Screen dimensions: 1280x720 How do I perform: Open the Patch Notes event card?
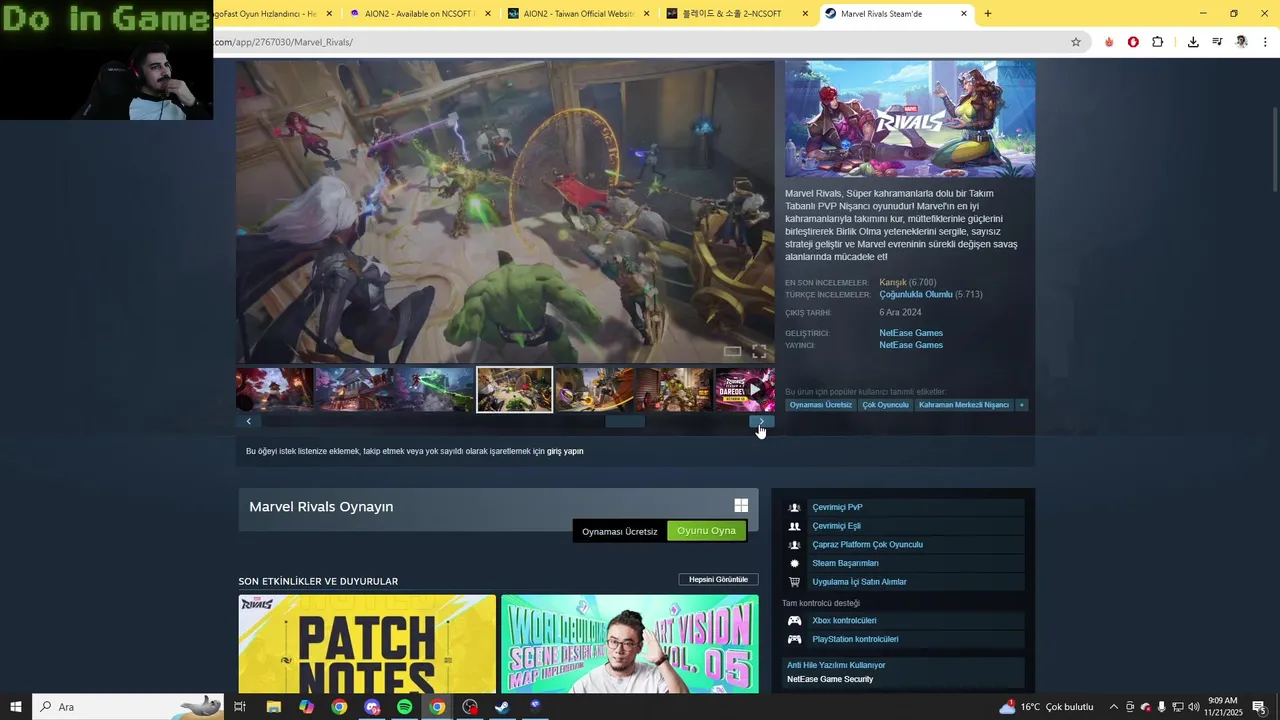pyautogui.click(x=367, y=644)
